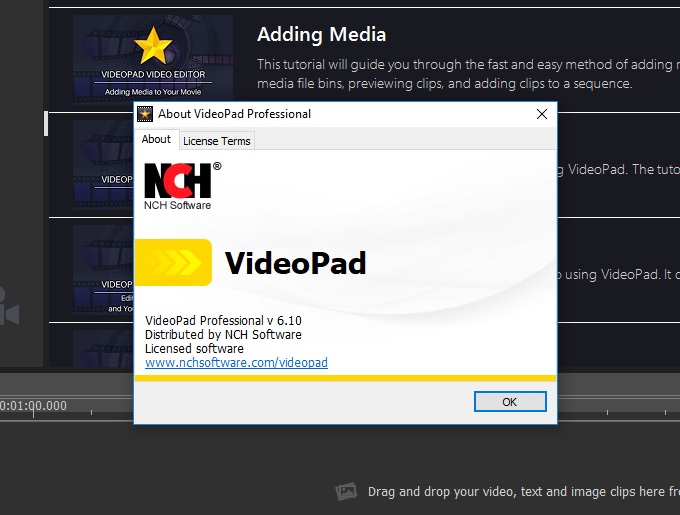Click the tutorial list scrollbar handle
This screenshot has height=515, width=680.
coord(46,124)
